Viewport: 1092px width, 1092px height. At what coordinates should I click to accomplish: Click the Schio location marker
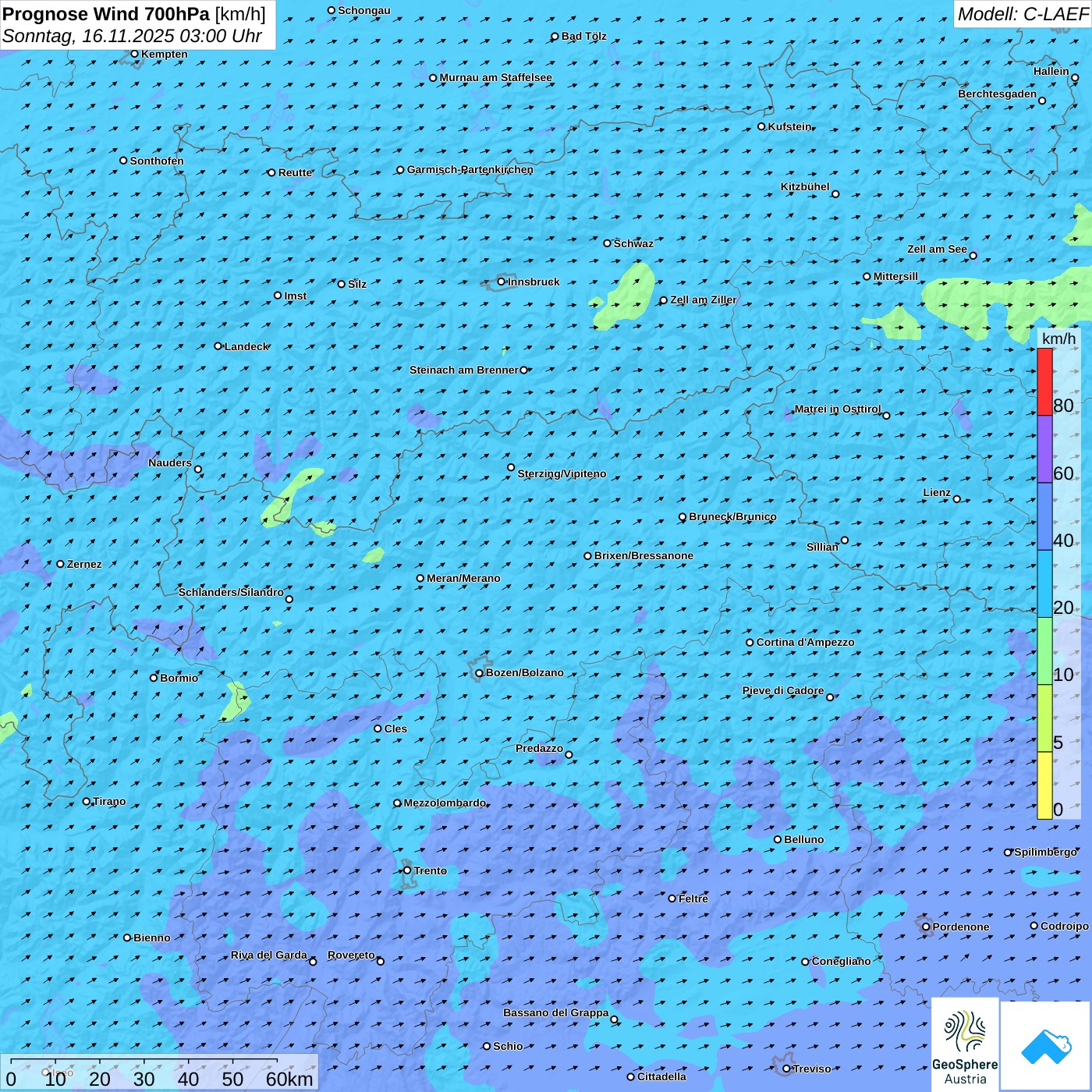(x=487, y=1046)
